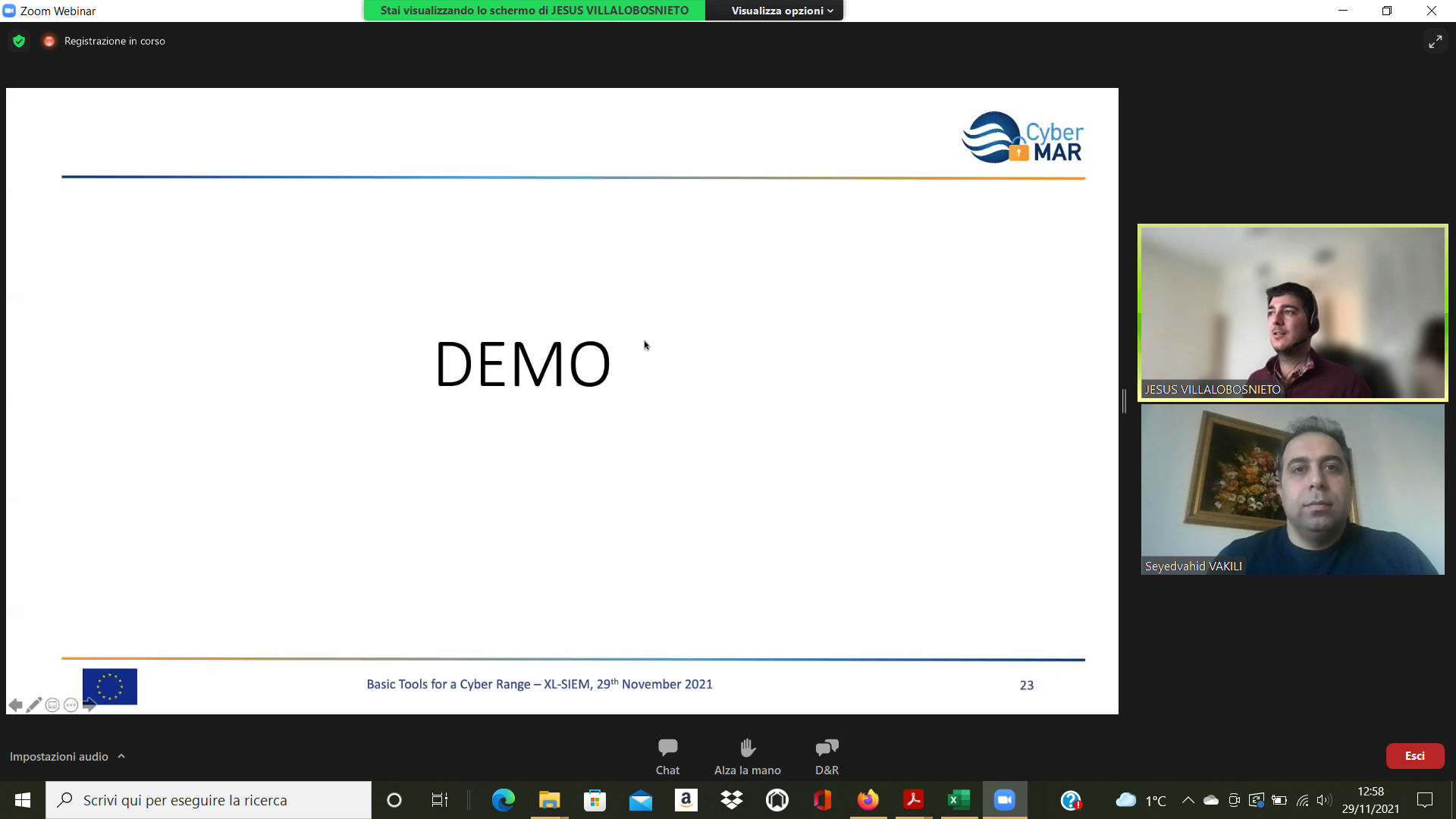
Task: Click the red recording indicator
Action: coord(49,41)
